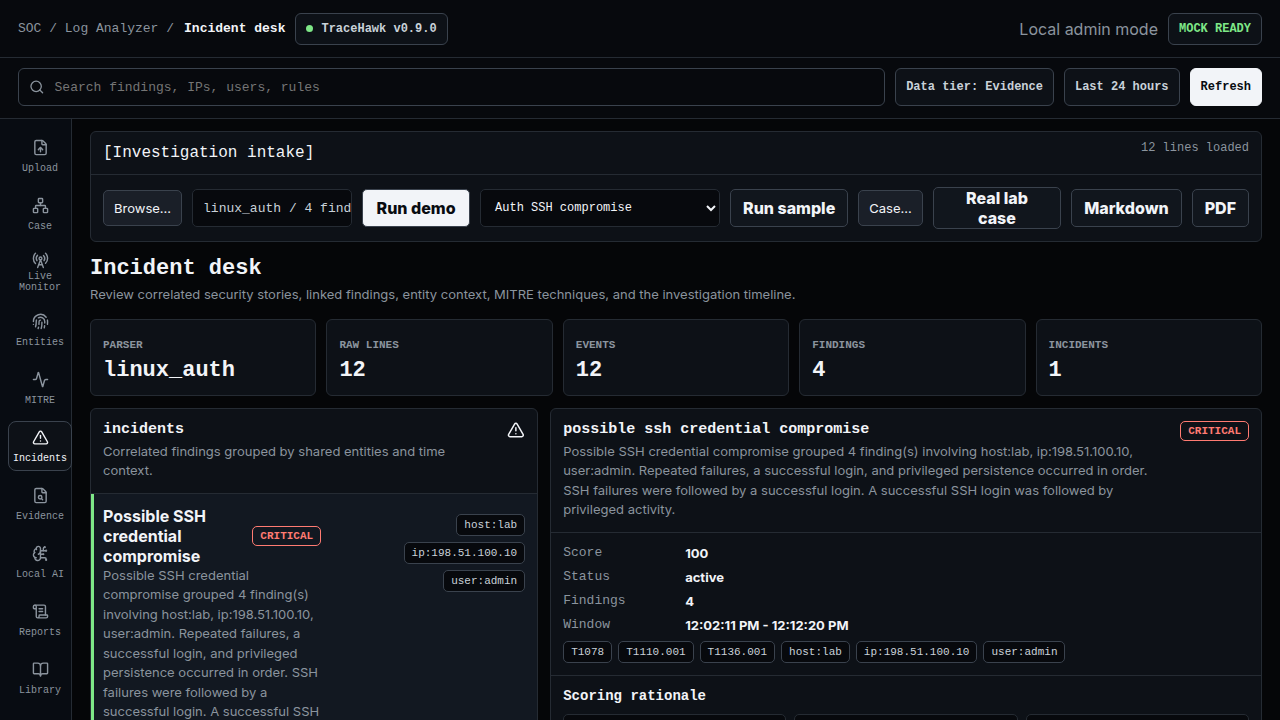Click the host:lab tag in detail panel

tap(816, 652)
